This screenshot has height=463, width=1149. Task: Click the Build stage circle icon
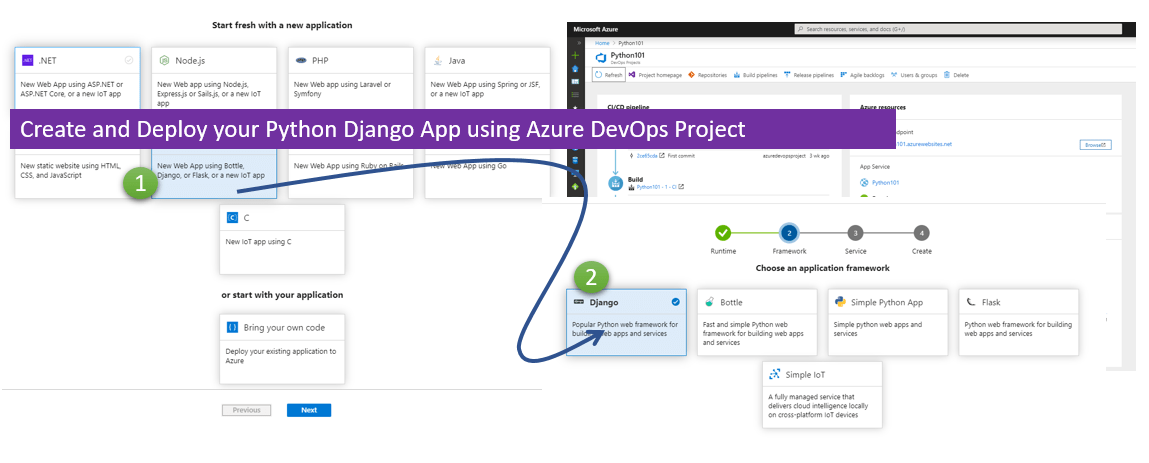[x=616, y=183]
